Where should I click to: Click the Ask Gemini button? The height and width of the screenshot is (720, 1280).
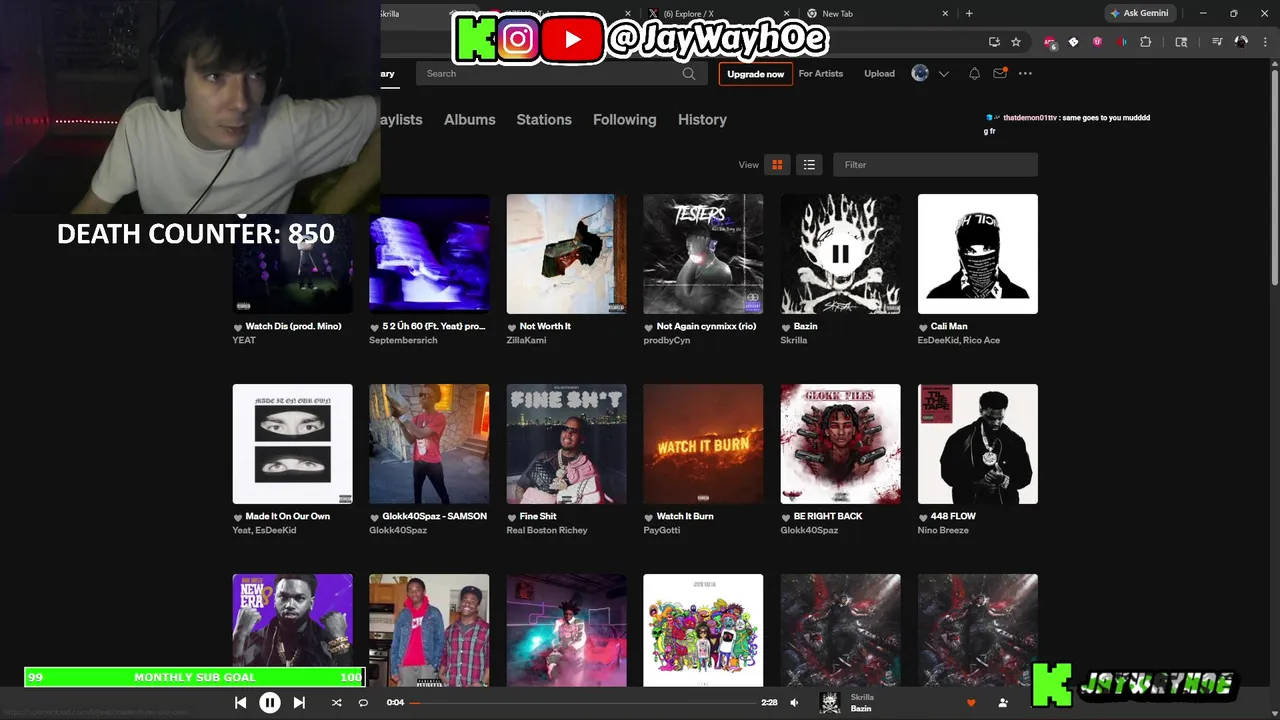1139,13
